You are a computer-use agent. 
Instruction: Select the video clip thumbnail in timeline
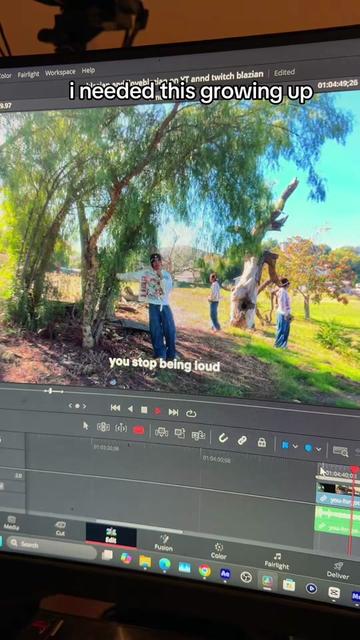point(338,488)
